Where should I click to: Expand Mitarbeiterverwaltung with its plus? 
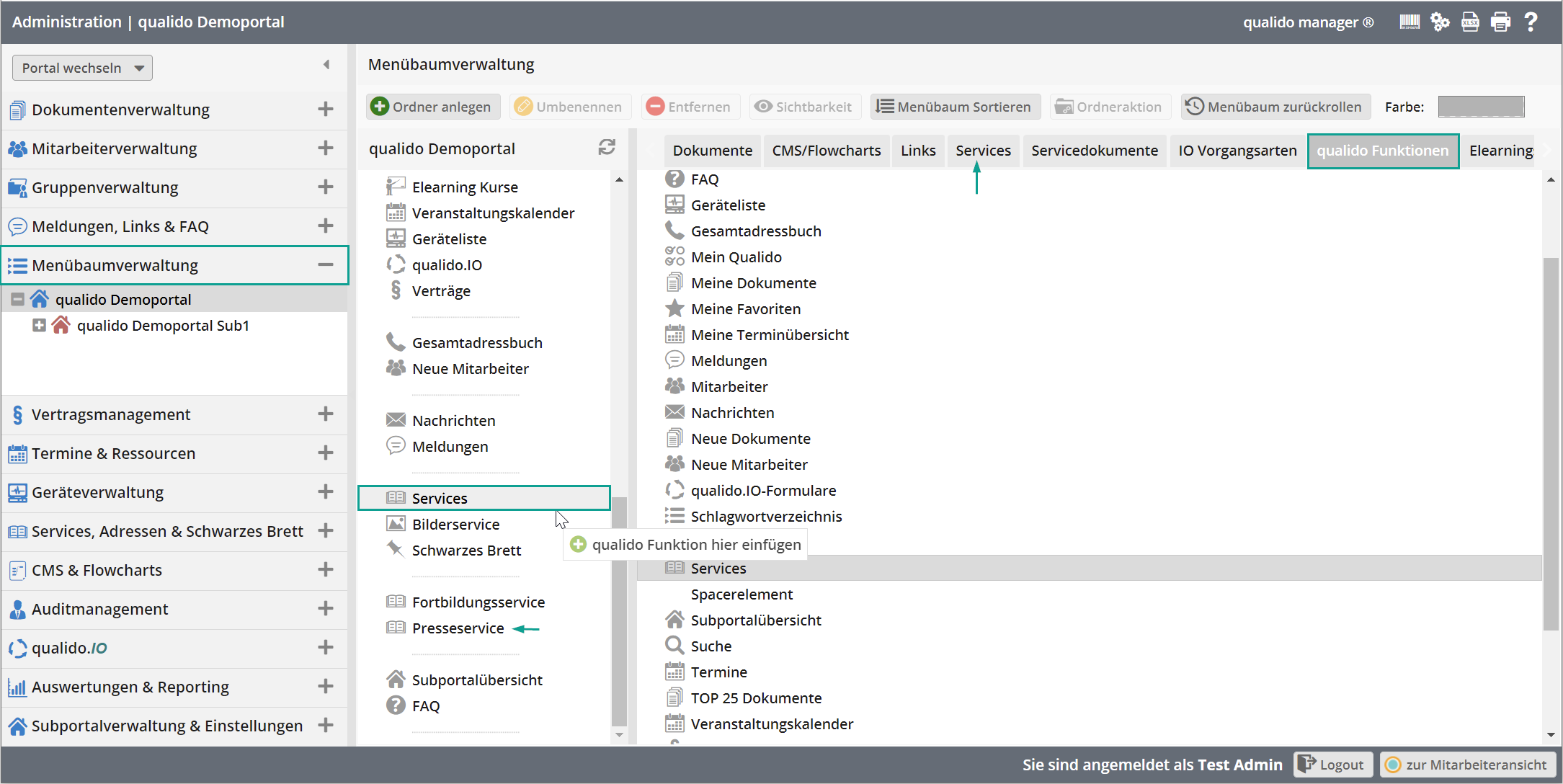(326, 148)
